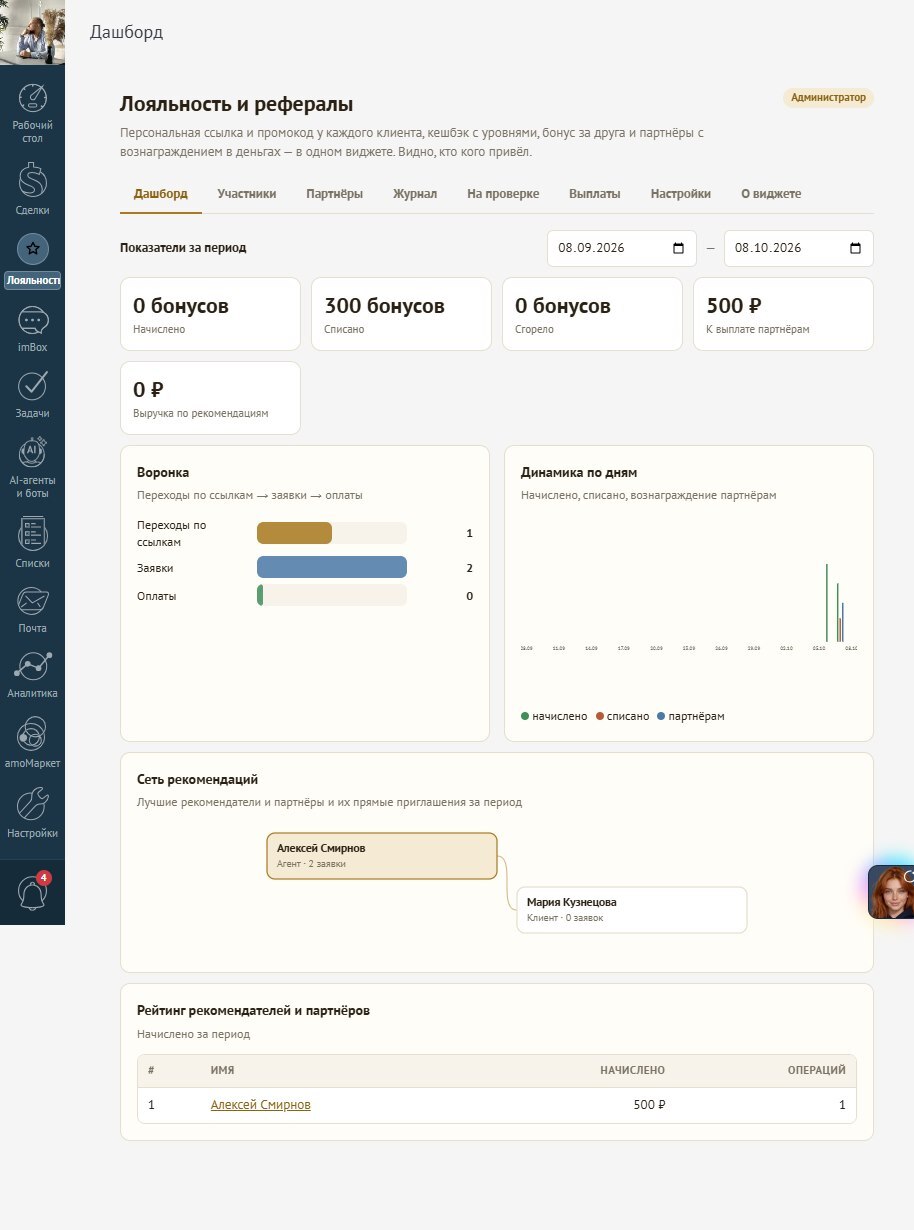This screenshot has width=914, height=1230.
Task: Select the Лояльность star icon
Action: coord(33,248)
